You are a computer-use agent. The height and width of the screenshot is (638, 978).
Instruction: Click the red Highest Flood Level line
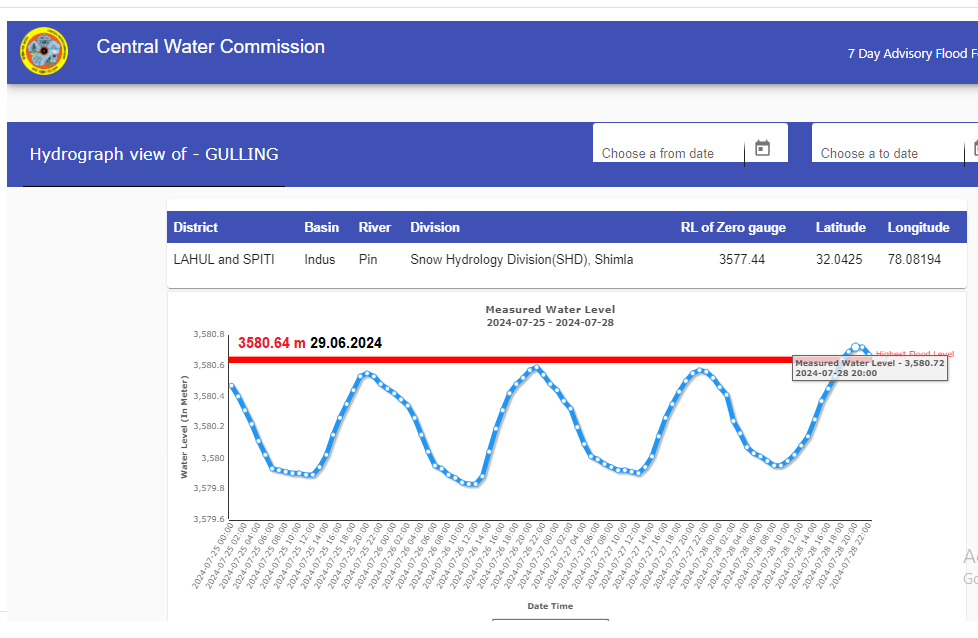pyautogui.click(x=500, y=359)
